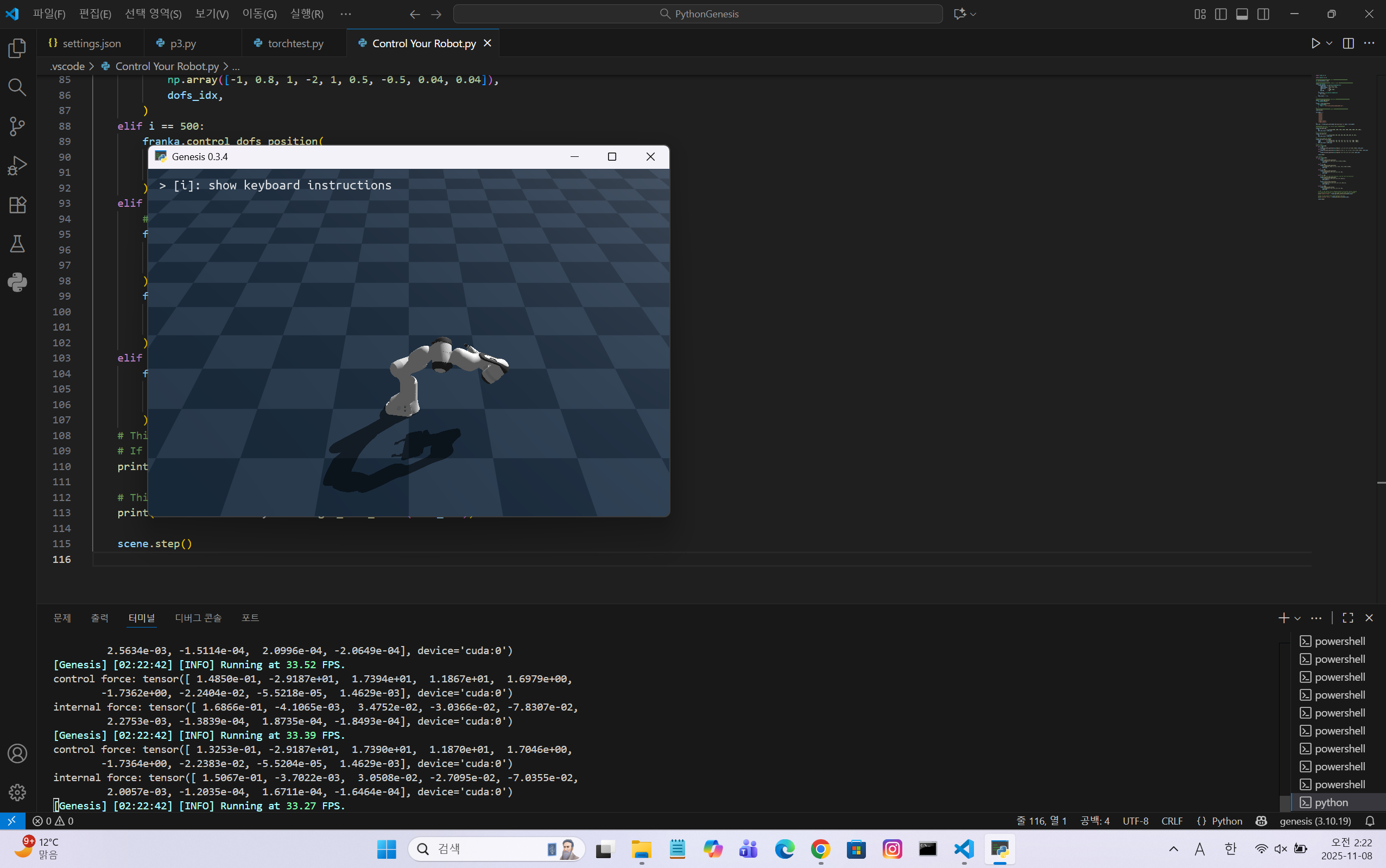
Task: Click the CRLF line ending indicator
Action: [x=1171, y=821]
